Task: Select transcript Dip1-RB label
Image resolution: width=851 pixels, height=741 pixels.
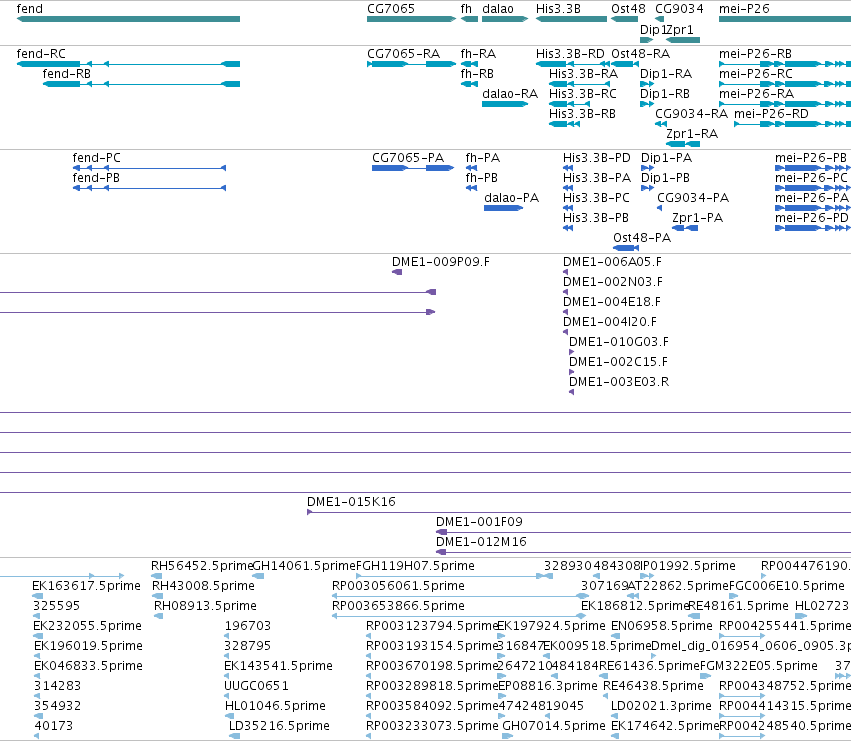Action: click(665, 94)
